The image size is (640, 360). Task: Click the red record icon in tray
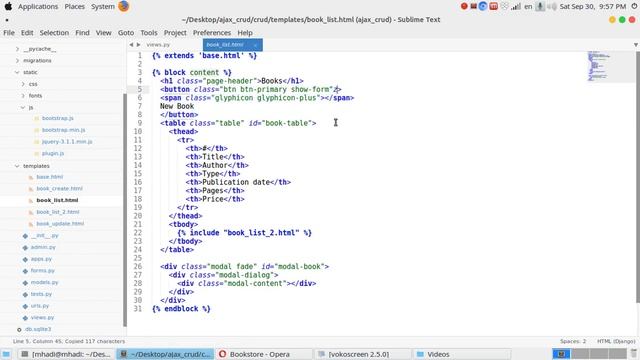point(464,7)
